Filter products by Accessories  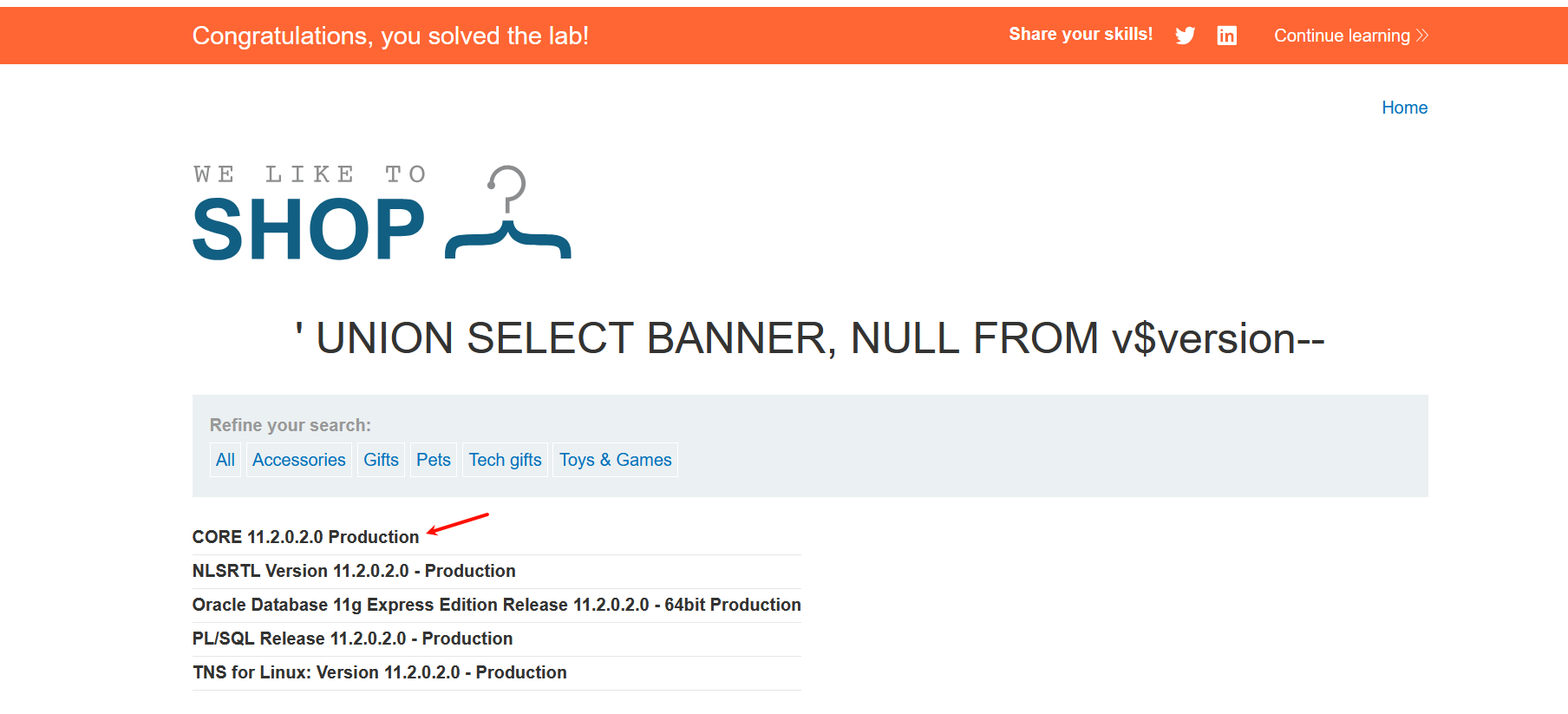[298, 460]
